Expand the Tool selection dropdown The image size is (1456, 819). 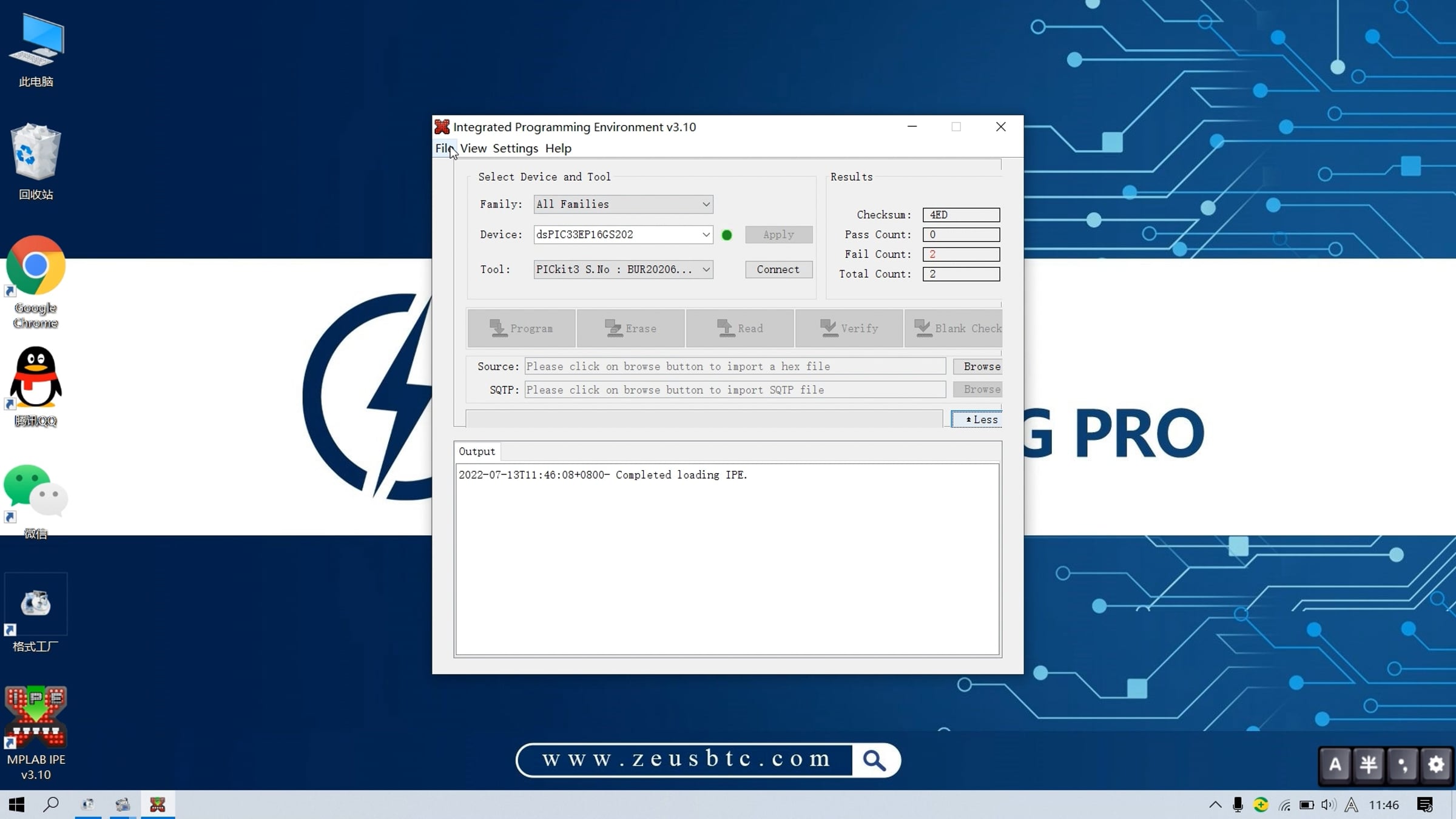[706, 269]
